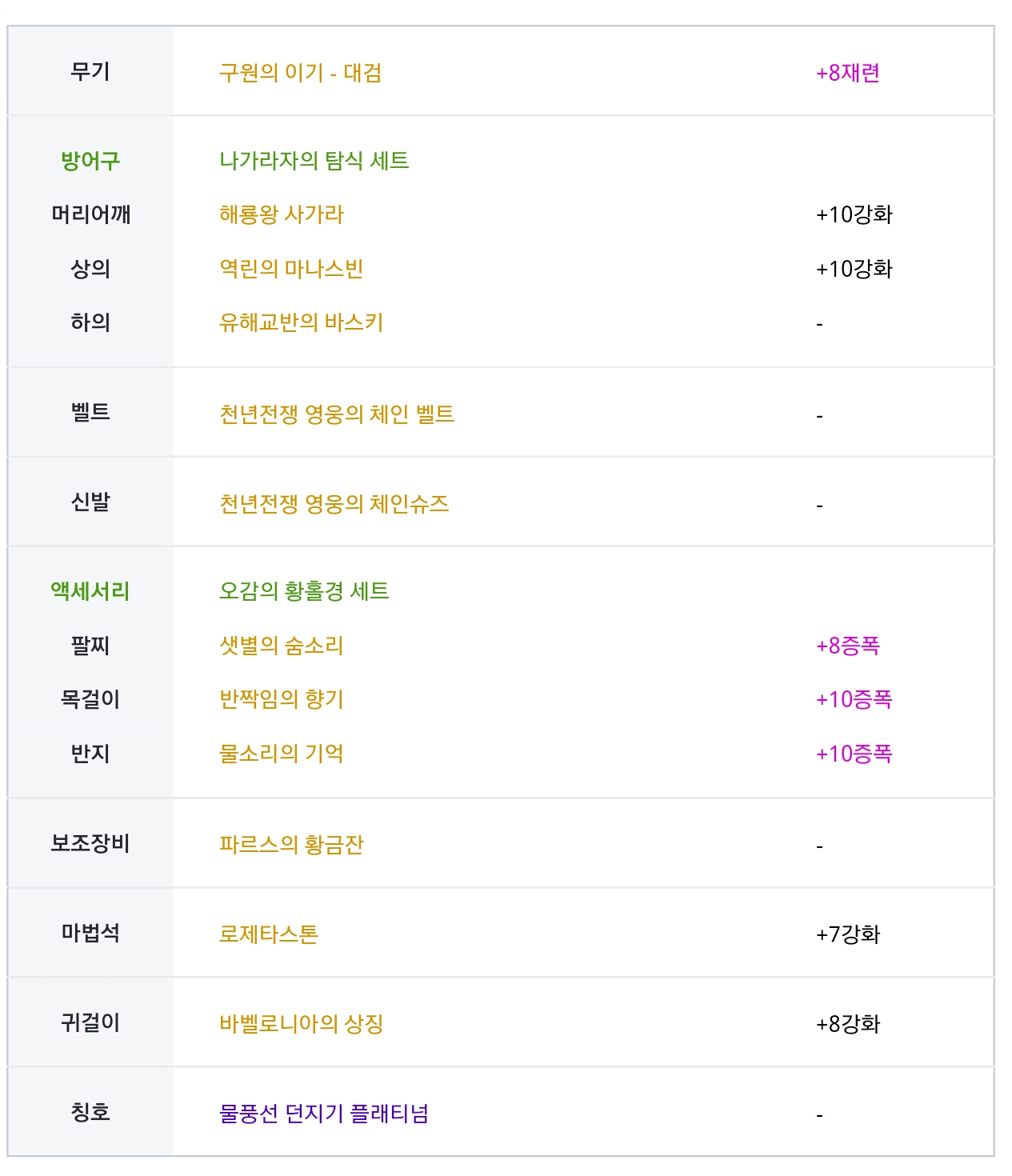
Task: Select the +10증폭 value for the necklace
Action: (854, 699)
